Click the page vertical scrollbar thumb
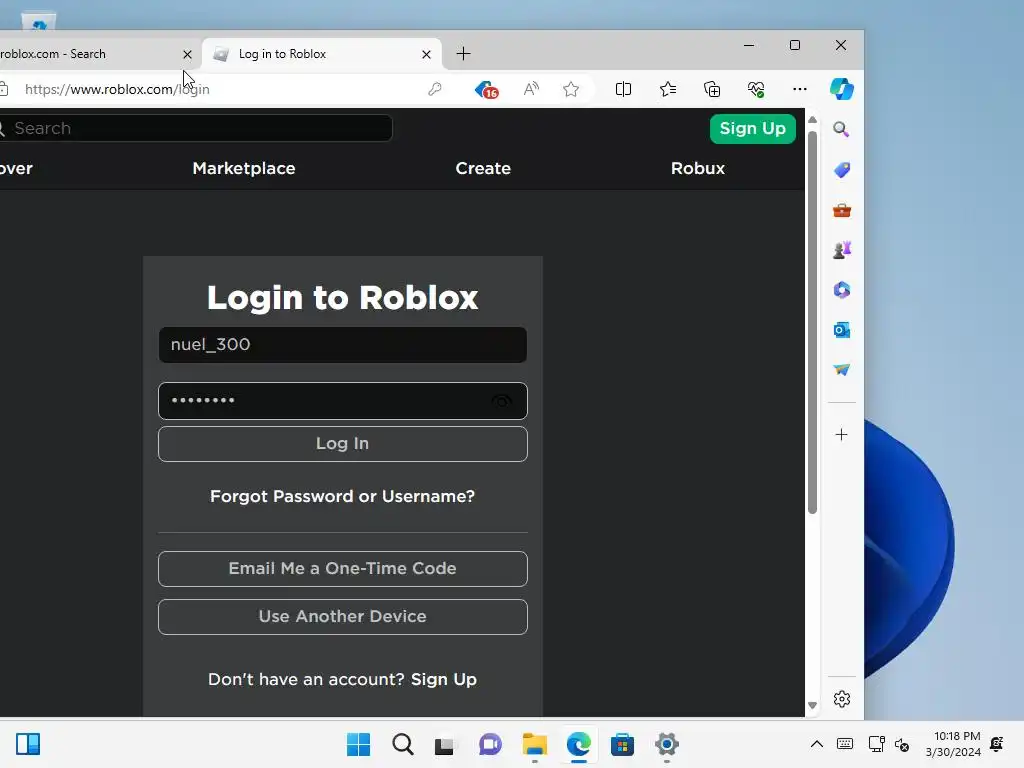The height and width of the screenshot is (768, 1024). click(812, 323)
